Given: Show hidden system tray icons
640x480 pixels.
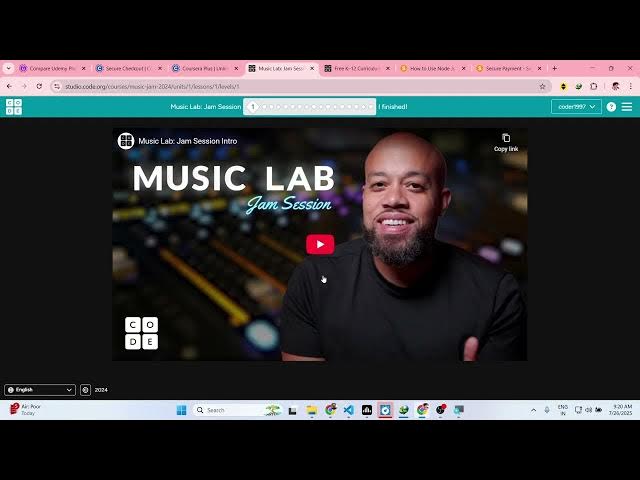Looking at the screenshot, I should pyautogui.click(x=533, y=410).
